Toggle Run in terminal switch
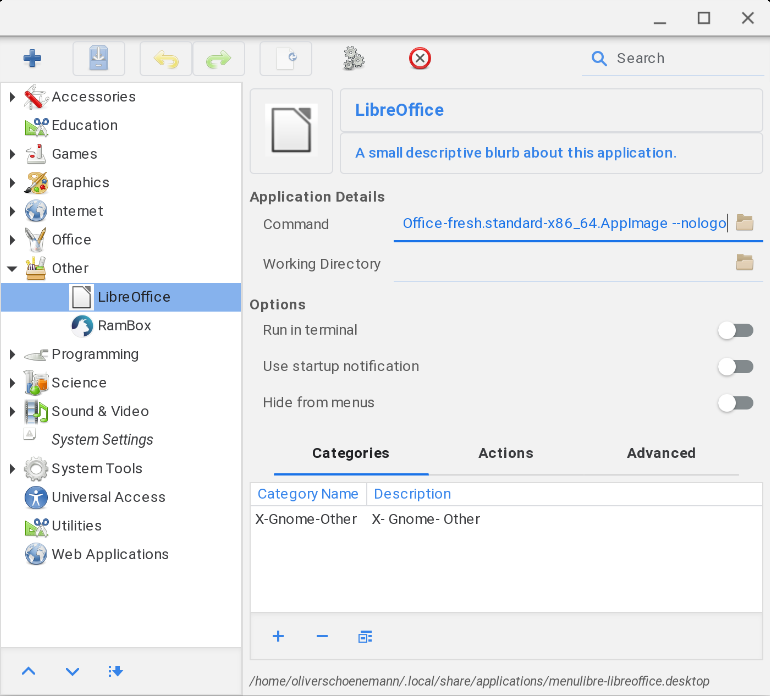The height and width of the screenshot is (696, 770). [x=735, y=330]
